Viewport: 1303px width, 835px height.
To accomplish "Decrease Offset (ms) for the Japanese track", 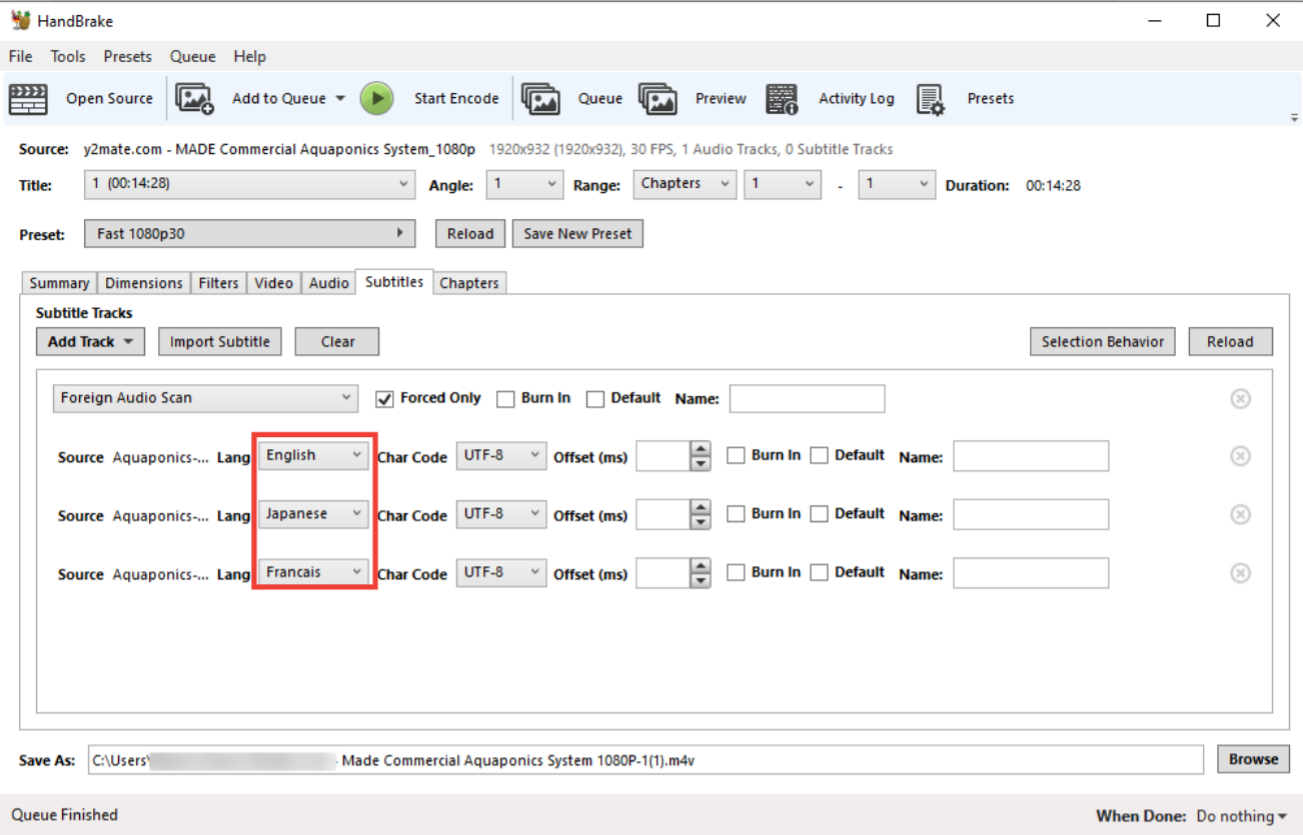I will pyautogui.click(x=701, y=522).
